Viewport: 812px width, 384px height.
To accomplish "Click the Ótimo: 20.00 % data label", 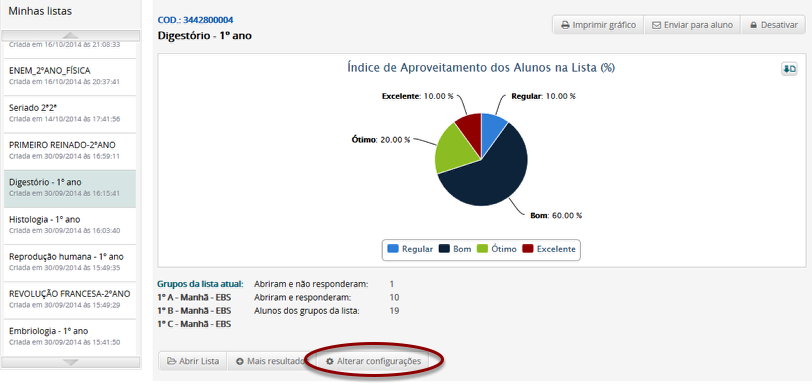I will tap(381, 140).
